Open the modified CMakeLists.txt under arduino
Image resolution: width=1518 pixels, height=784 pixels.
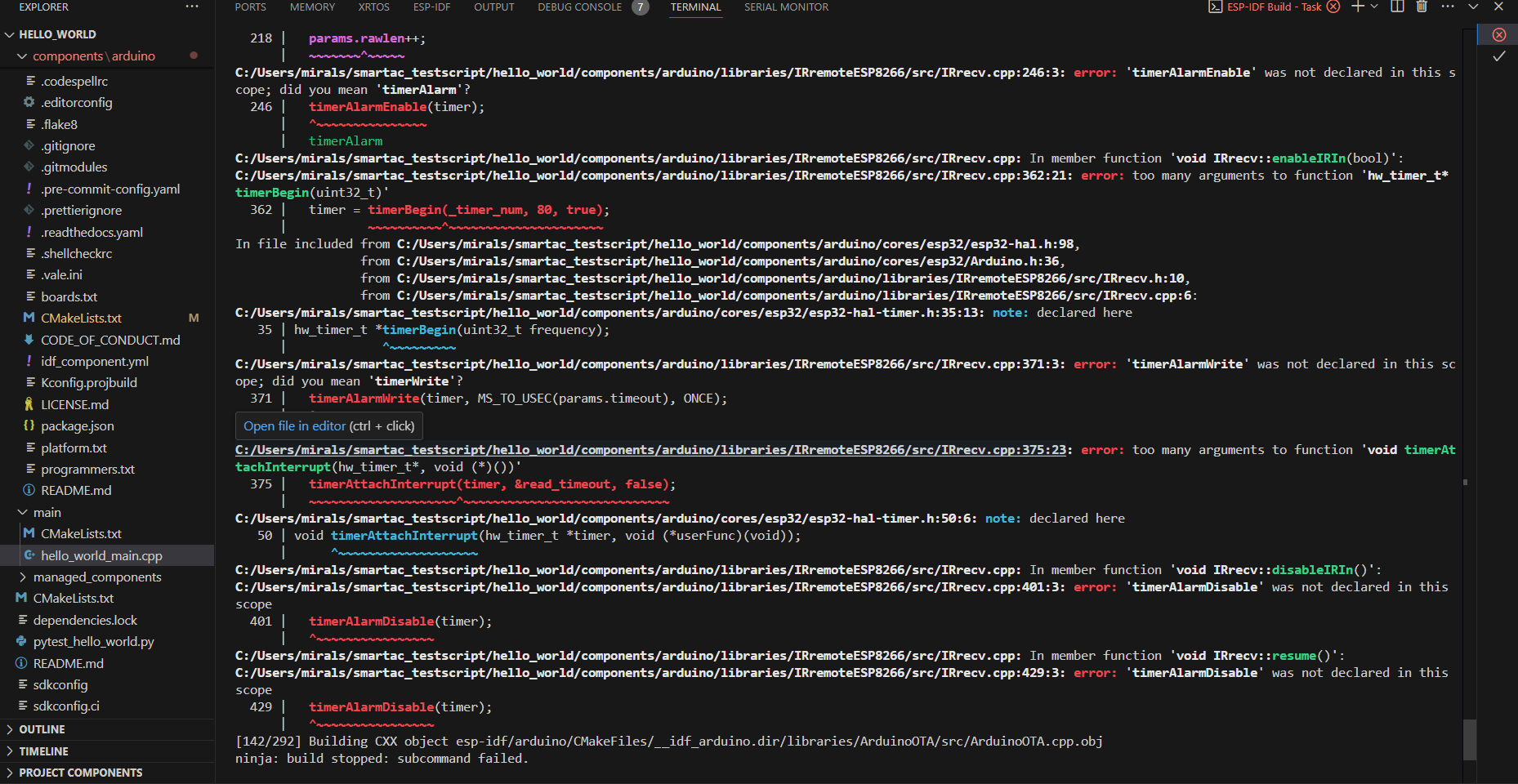pyautogui.click(x=82, y=318)
